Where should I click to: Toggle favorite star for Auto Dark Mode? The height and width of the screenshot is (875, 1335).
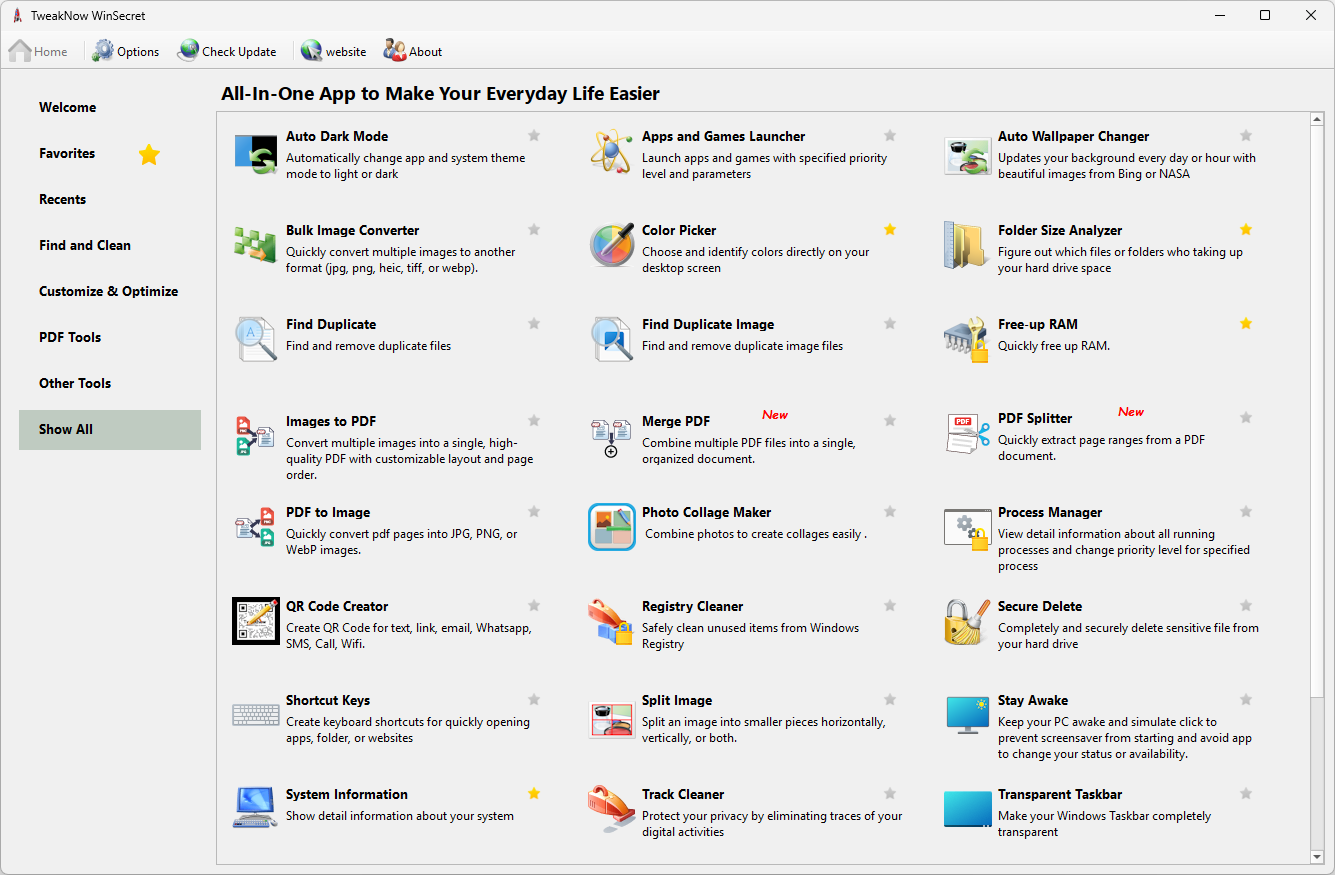pos(534,136)
